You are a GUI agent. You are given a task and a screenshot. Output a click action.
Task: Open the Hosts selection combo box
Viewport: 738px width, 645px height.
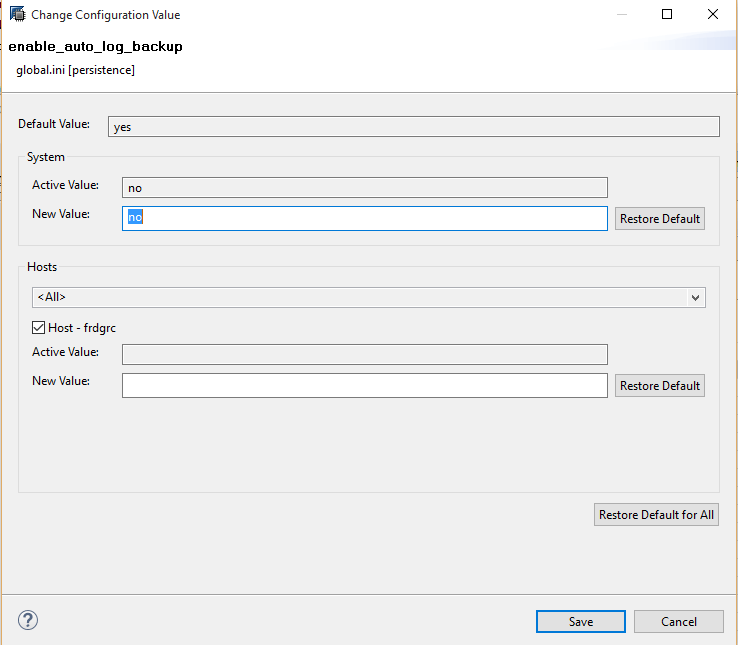(x=369, y=298)
